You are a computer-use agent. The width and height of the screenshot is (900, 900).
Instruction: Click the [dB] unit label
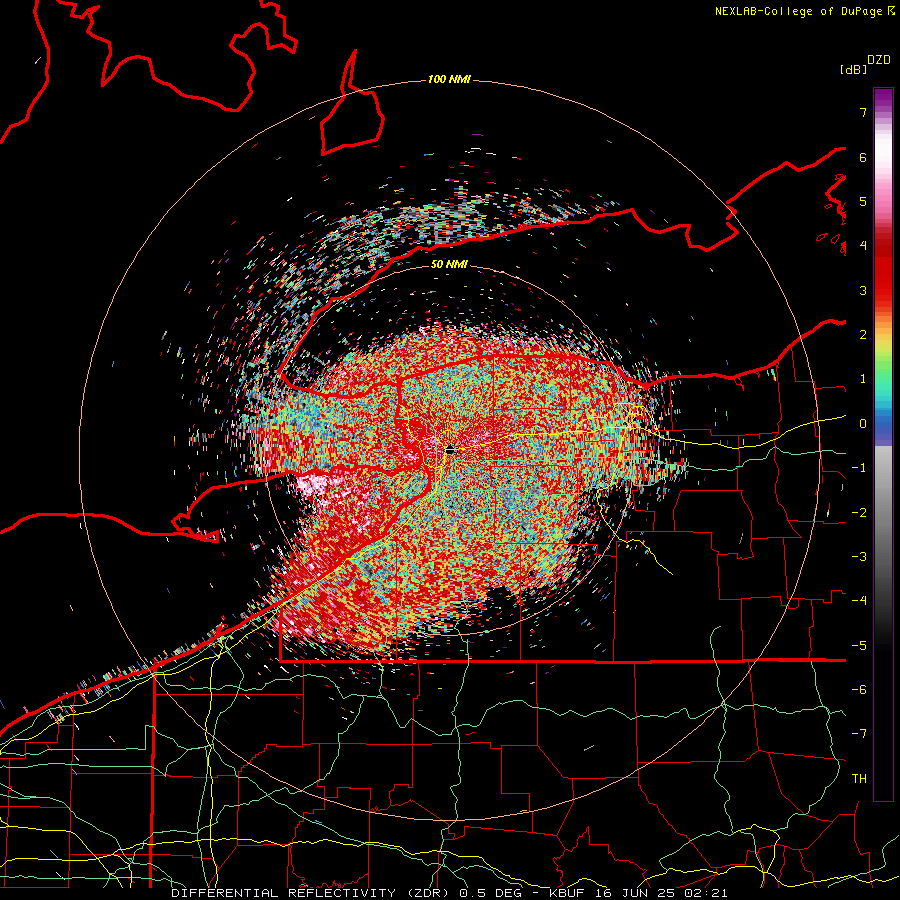tap(854, 69)
